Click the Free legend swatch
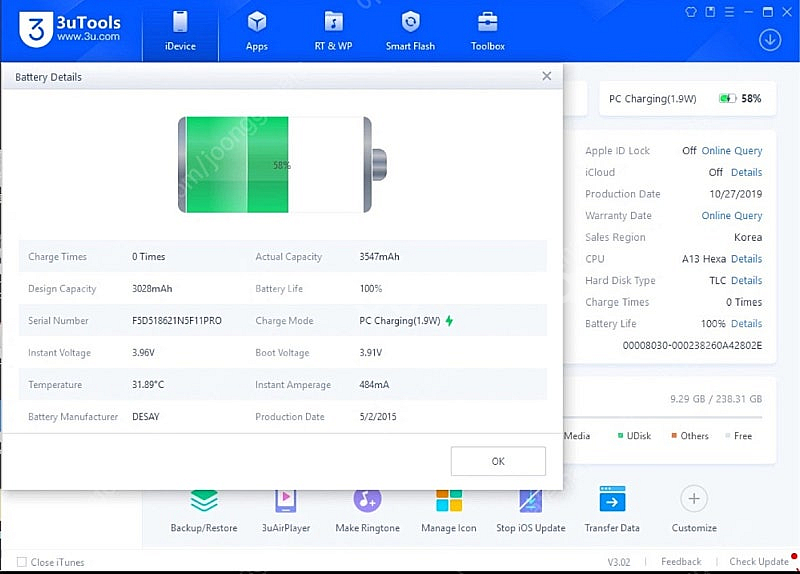The height and width of the screenshot is (574, 800). coord(728,436)
